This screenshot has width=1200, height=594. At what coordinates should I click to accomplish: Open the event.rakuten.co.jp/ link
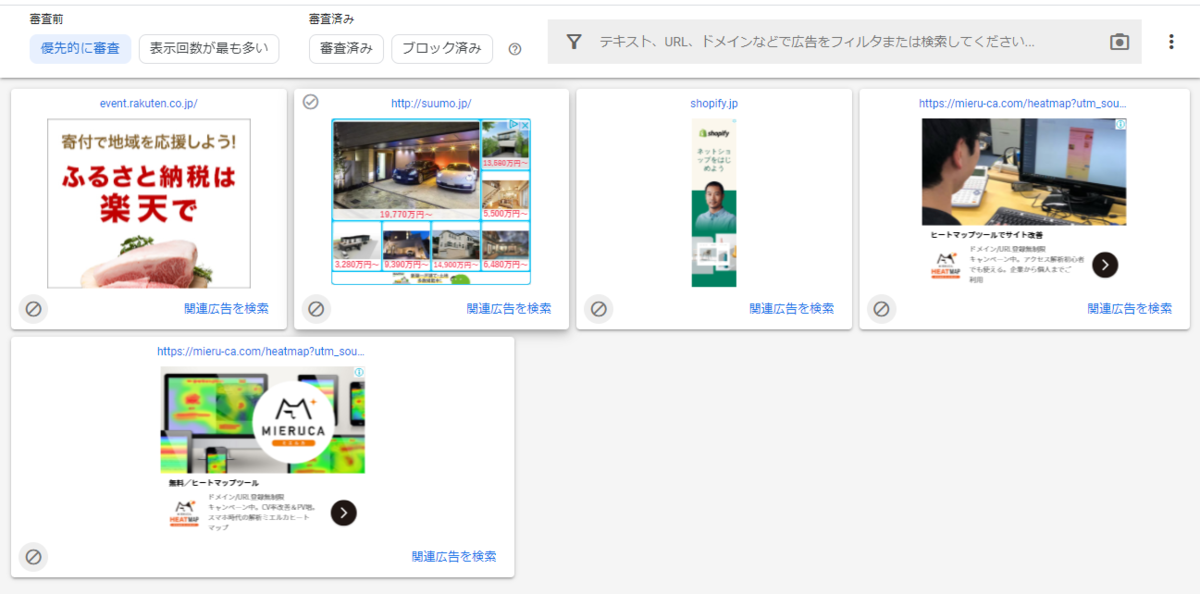tap(149, 103)
